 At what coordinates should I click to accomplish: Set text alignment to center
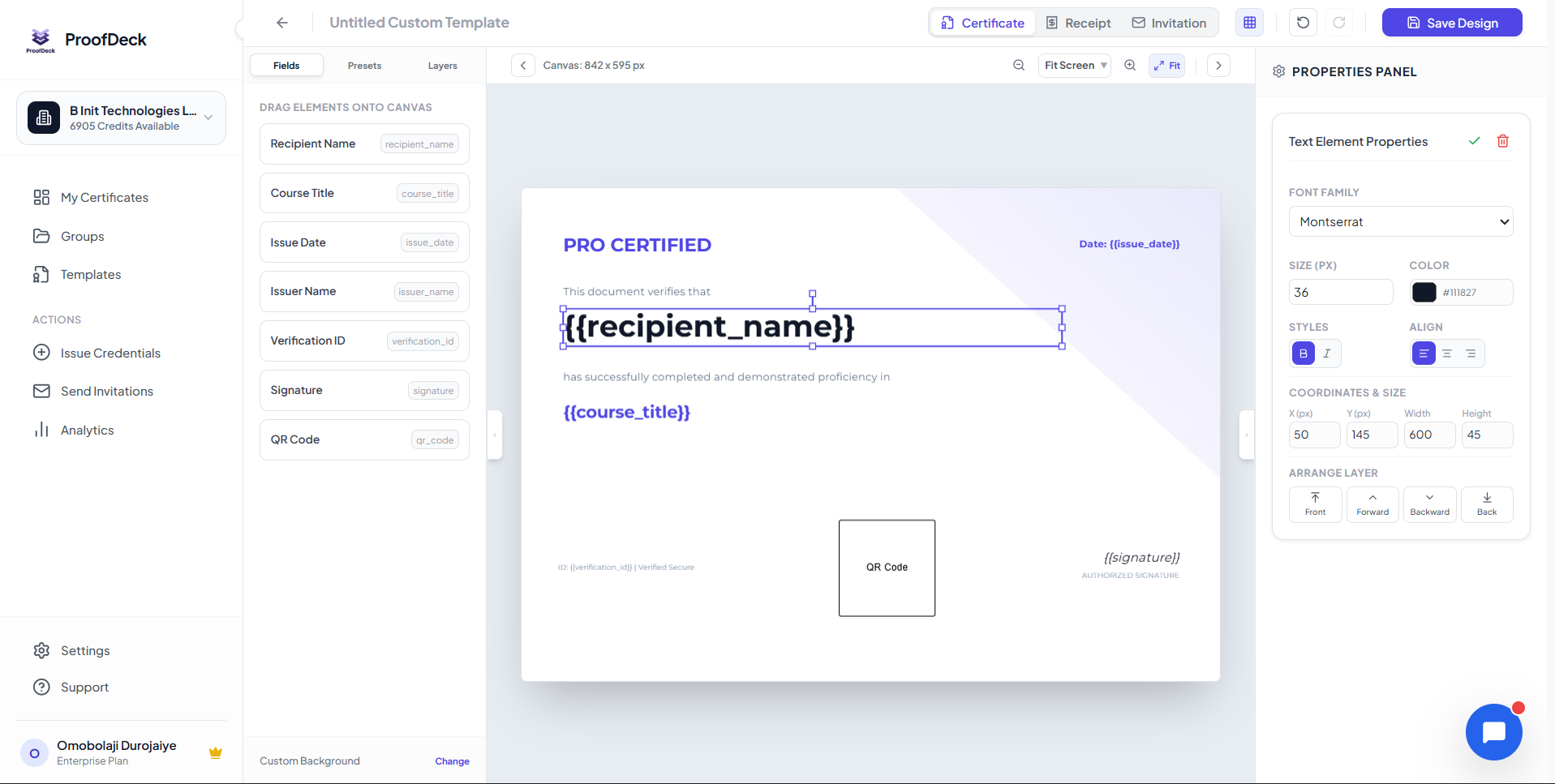1447,353
